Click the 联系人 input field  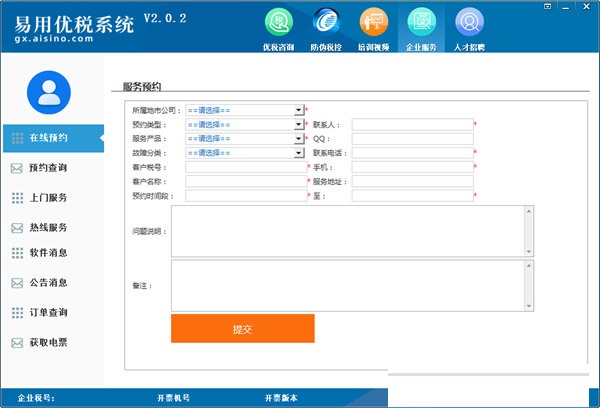pyautogui.click(x=412, y=124)
